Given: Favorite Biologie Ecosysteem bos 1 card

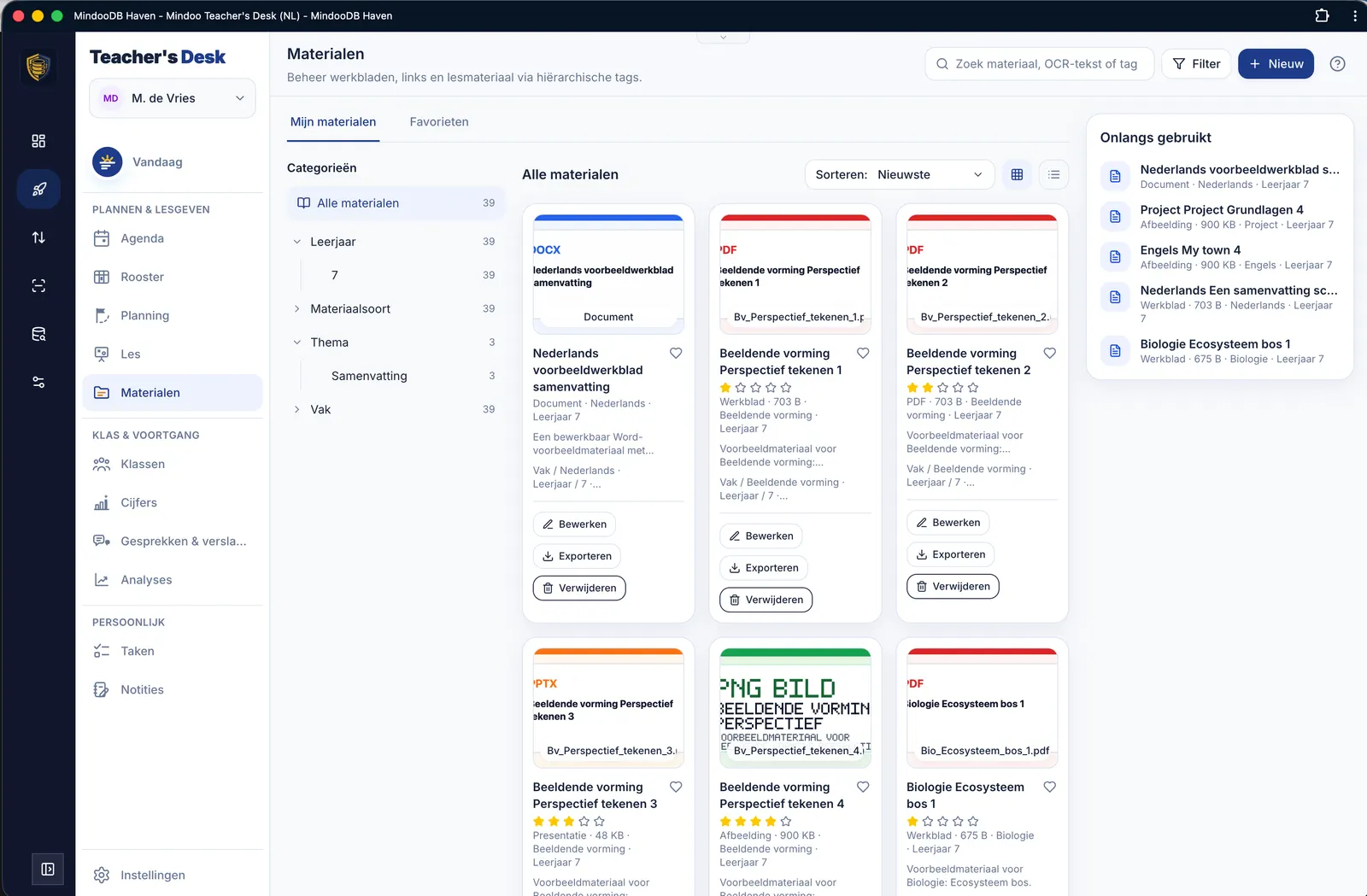Looking at the screenshot, I should pos(1050,787).
